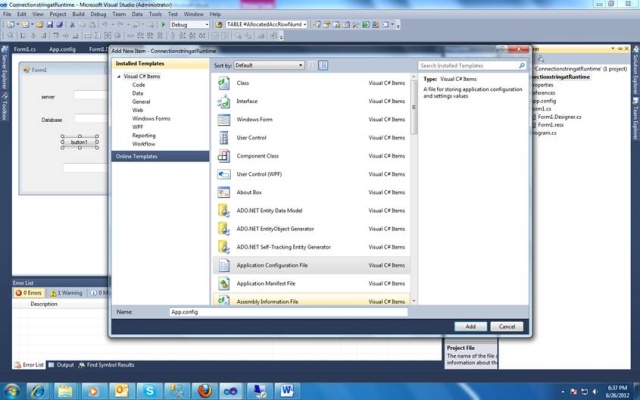Screen dimensions: 640x400
Task: Click the Add button in dialog
Action: (x=471, y=327)
